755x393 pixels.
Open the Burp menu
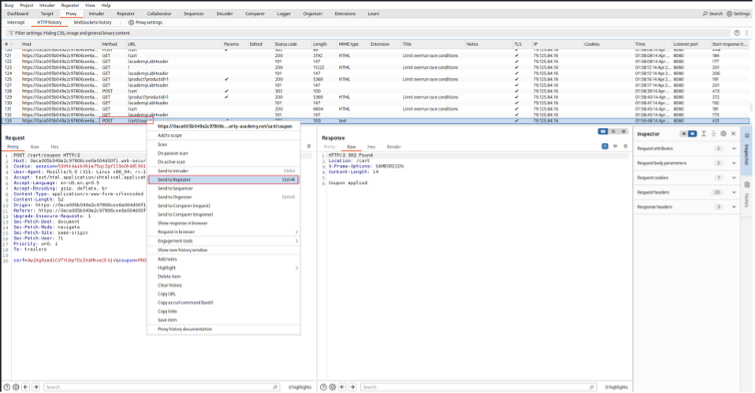coord(9,5)
